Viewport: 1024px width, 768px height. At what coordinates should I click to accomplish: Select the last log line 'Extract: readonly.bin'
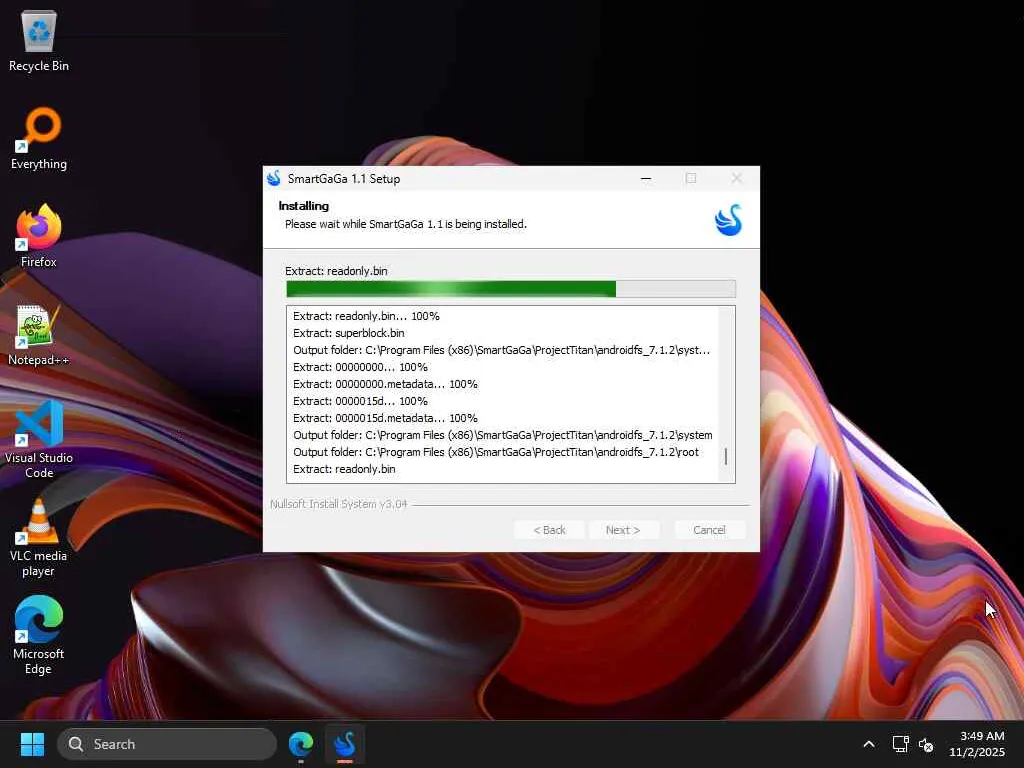[x=344, y=469]
